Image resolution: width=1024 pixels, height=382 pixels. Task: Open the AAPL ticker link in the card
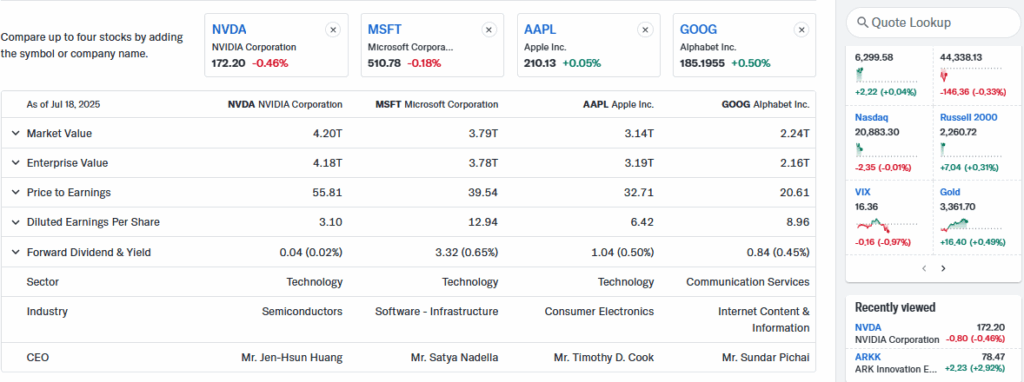[540, 29]
